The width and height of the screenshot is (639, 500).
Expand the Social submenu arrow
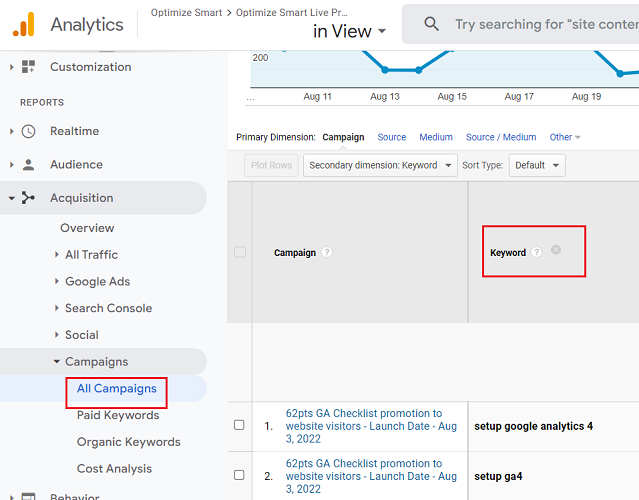pos(57,335)
